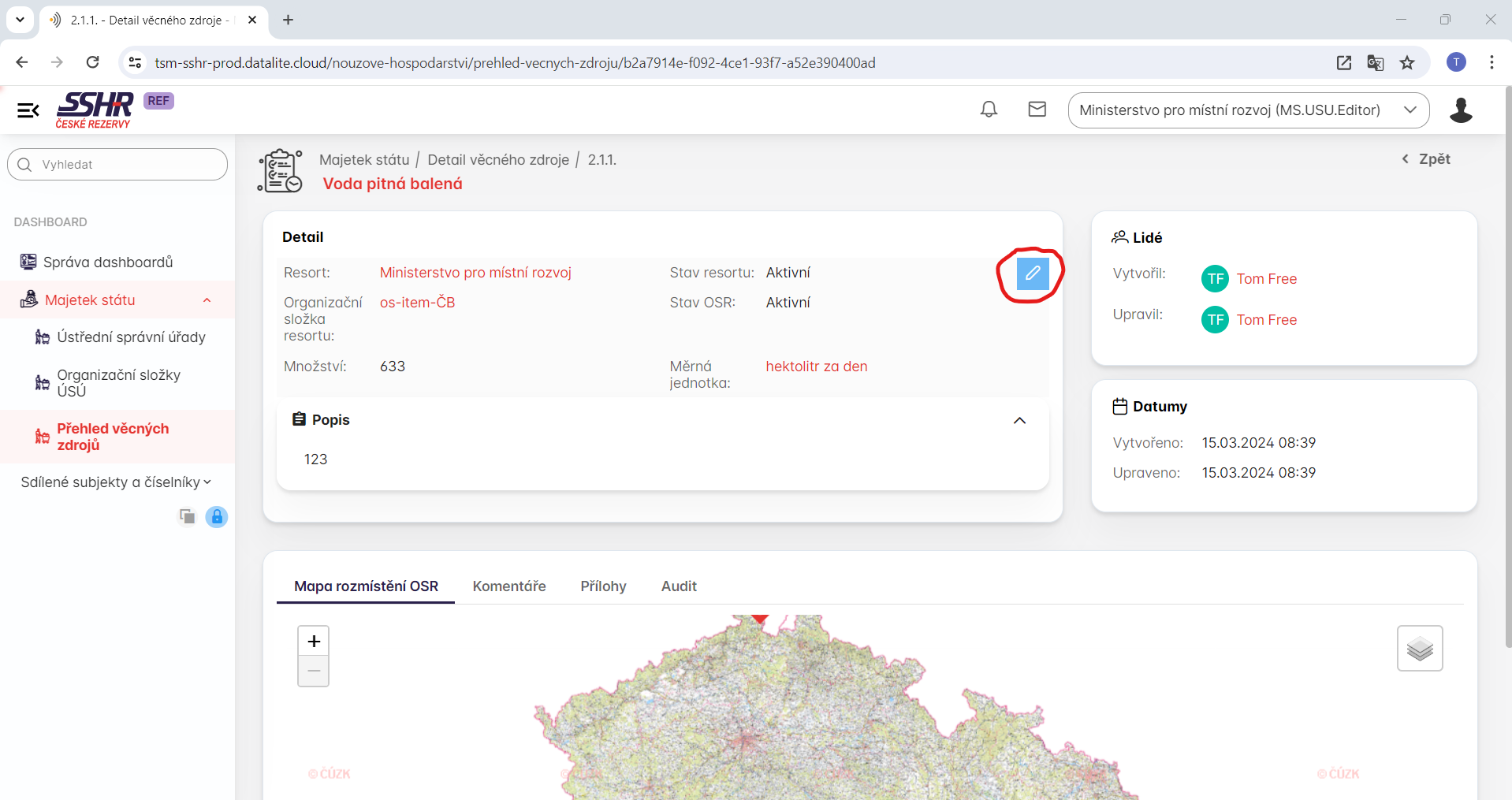The image size is (1512, 800).
Task: Bookmark this page with star icon
Action: point(1407,63)
